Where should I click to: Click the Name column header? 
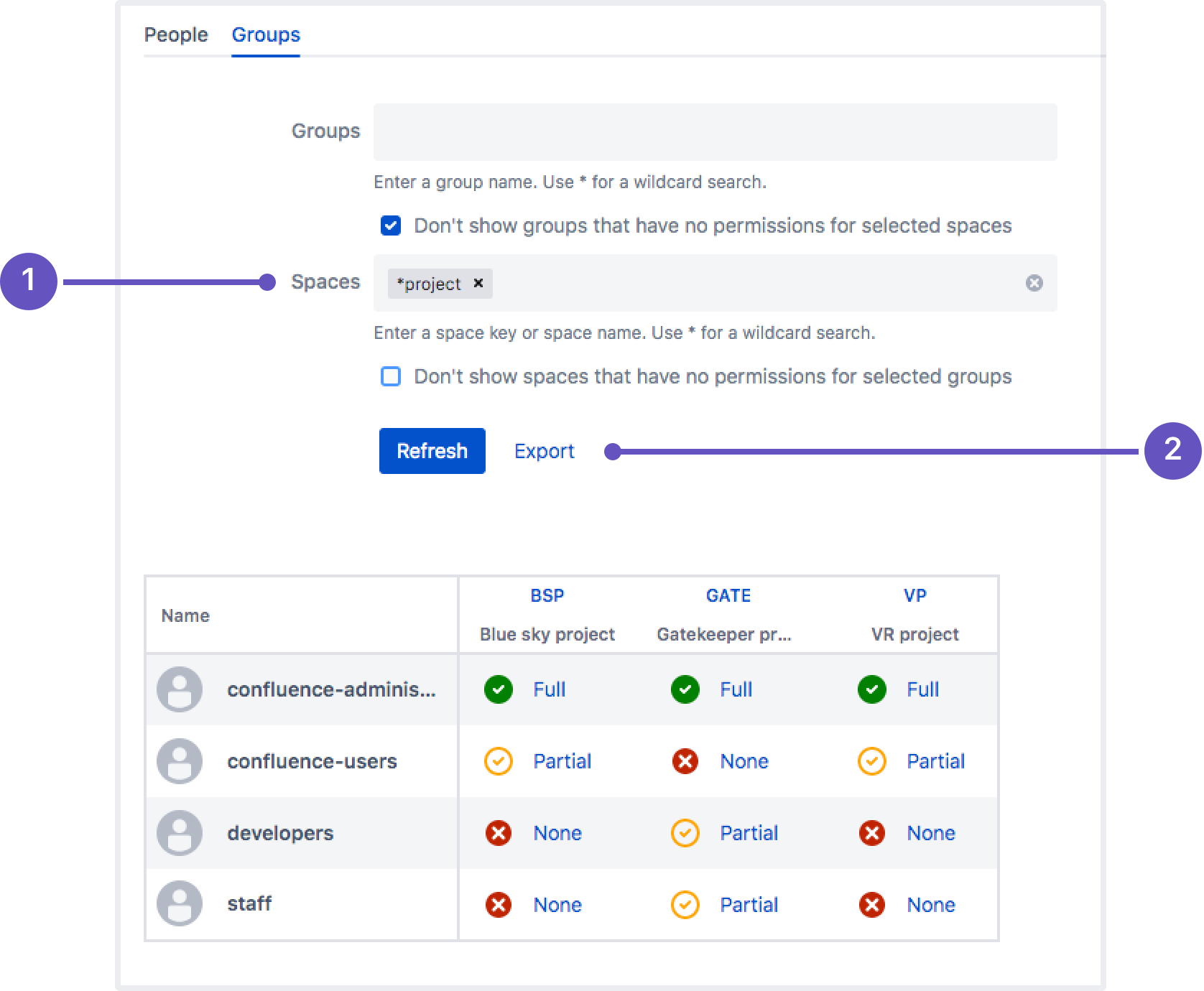pos(185,615)
